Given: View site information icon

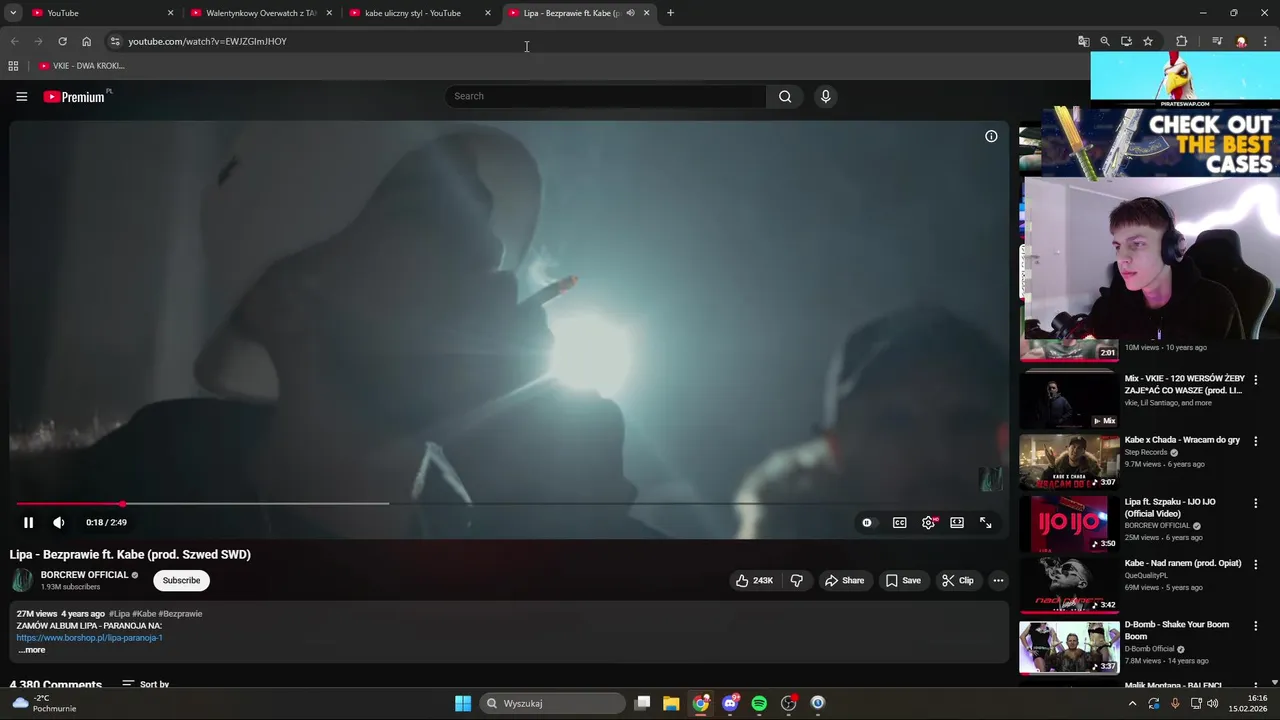Looking at the screenshot, I should 115,41.
